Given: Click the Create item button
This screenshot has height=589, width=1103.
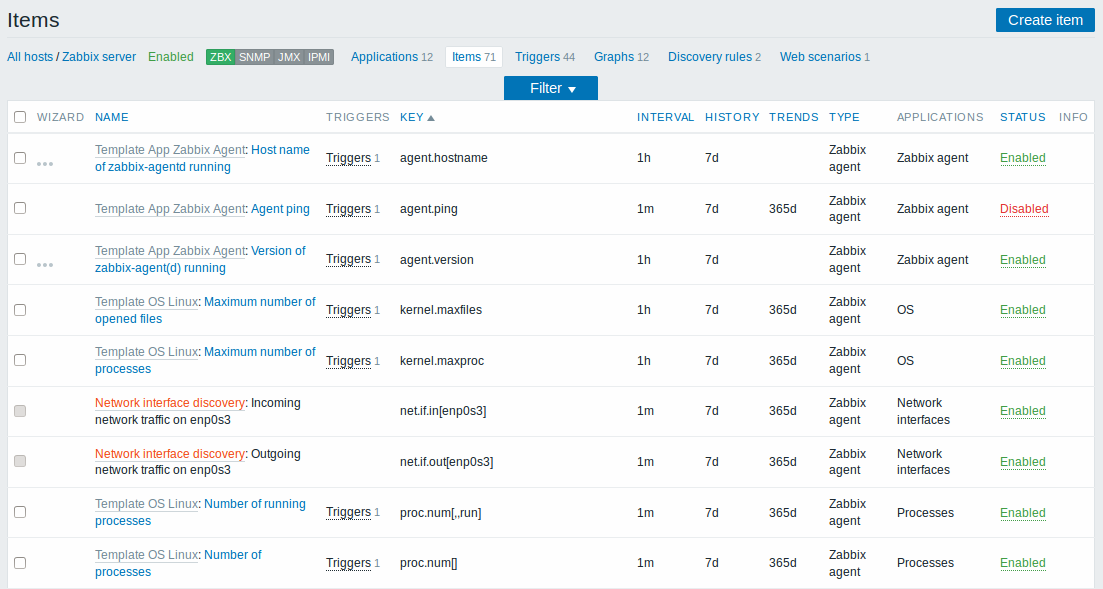Looking at the screenshot, I should click(1045, 20).
